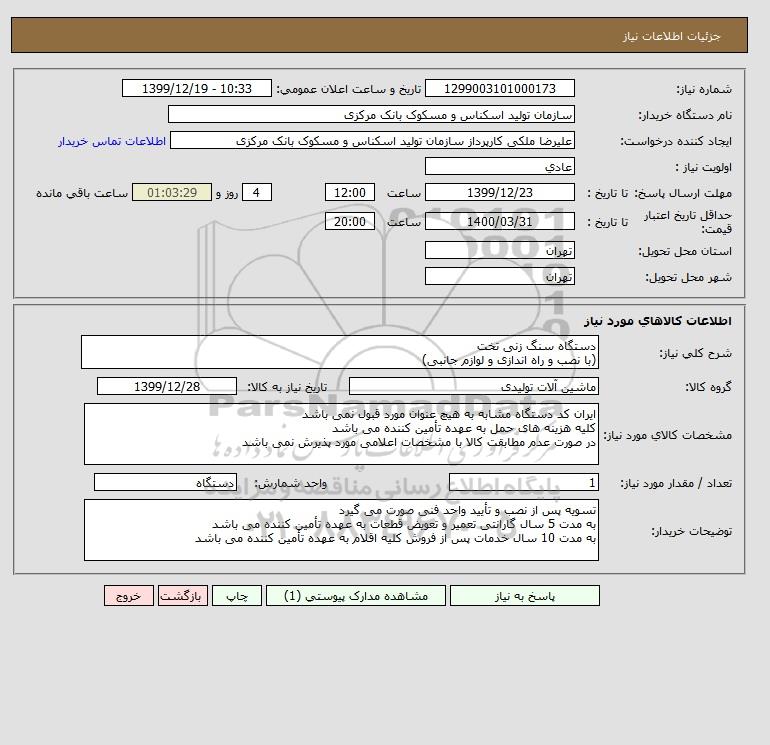
Task: Click the توضیحات خریدار label
Action: coord(691,531)
